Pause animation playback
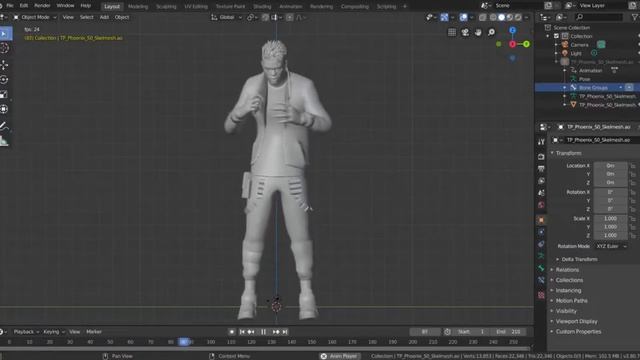Screen dimensions: 640x360 coord(263,332)
